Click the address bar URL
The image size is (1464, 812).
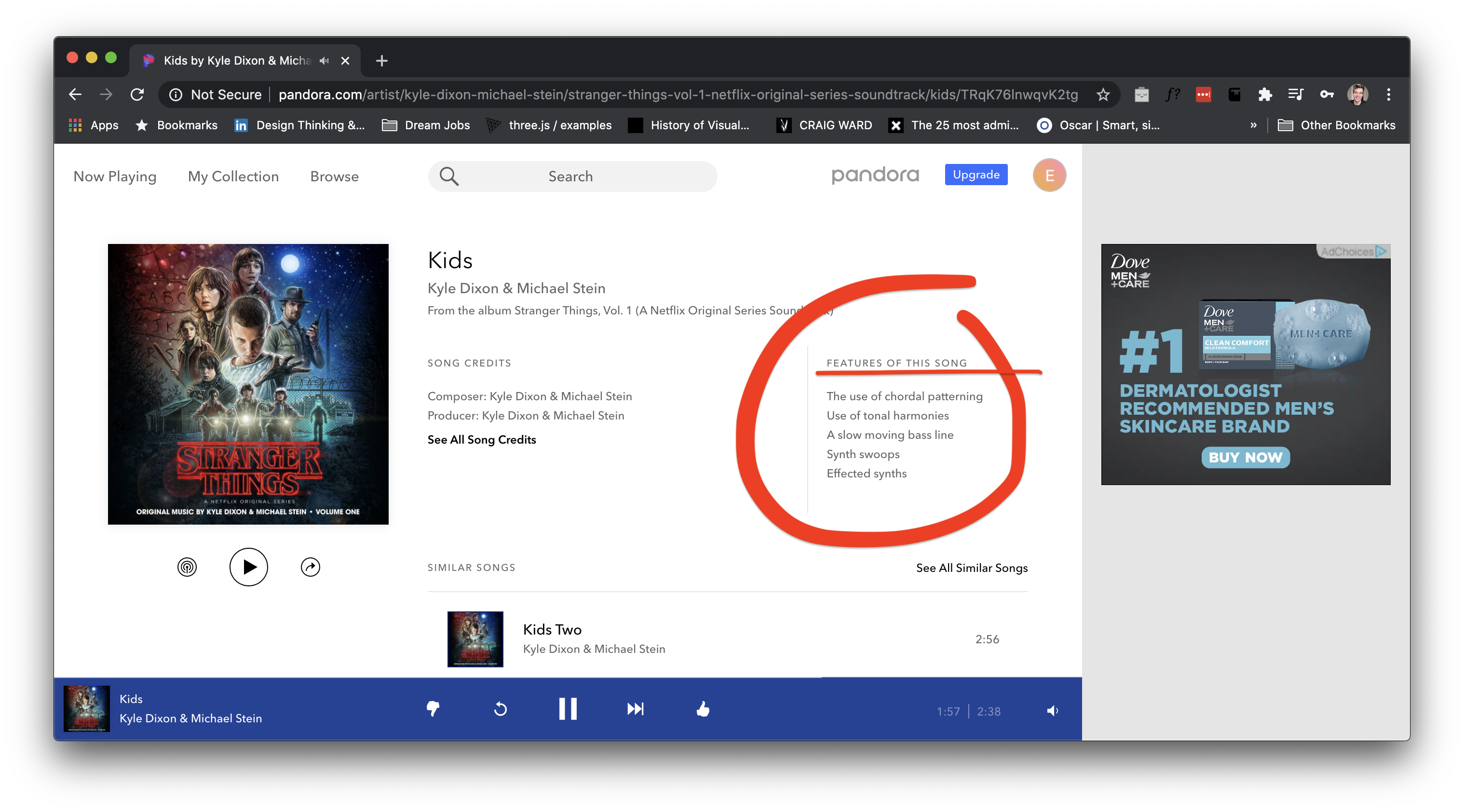[678, 95]
